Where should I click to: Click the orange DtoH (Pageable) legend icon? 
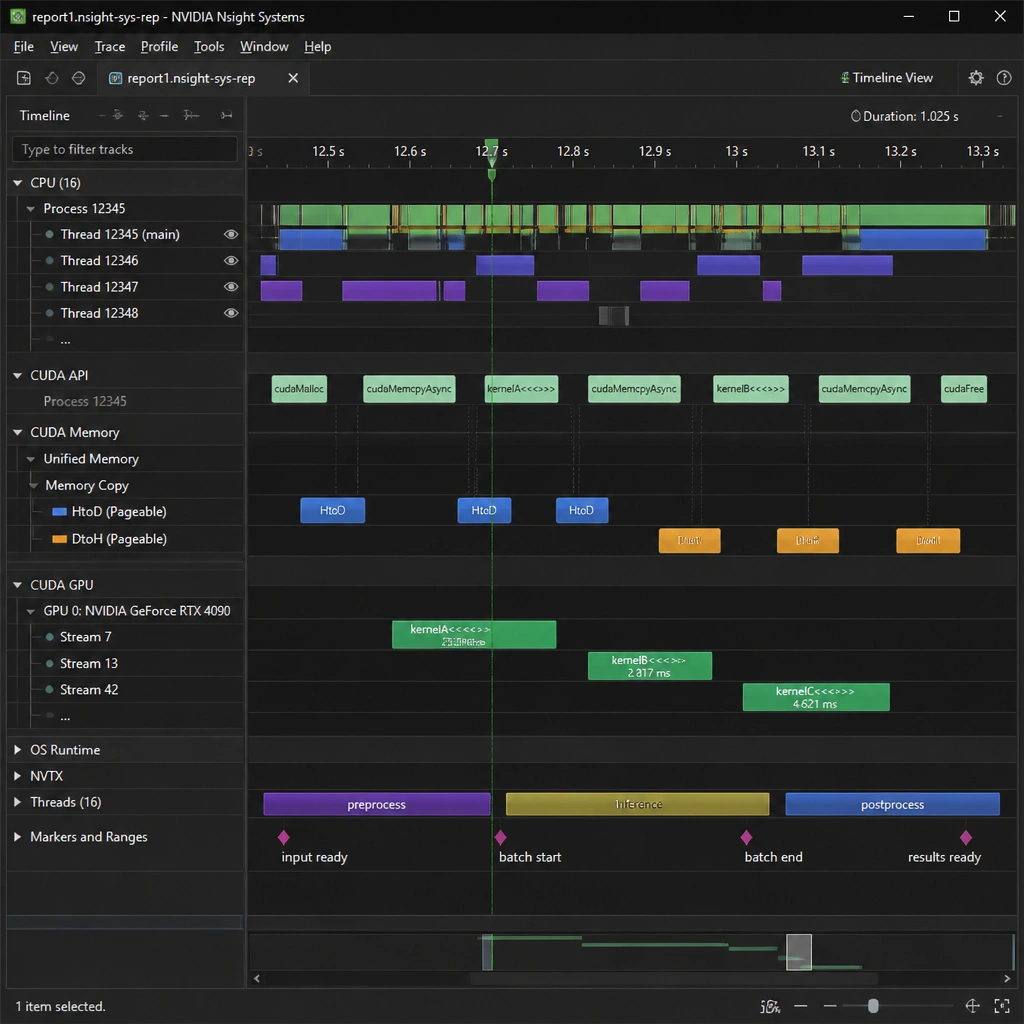coord(59,539)
